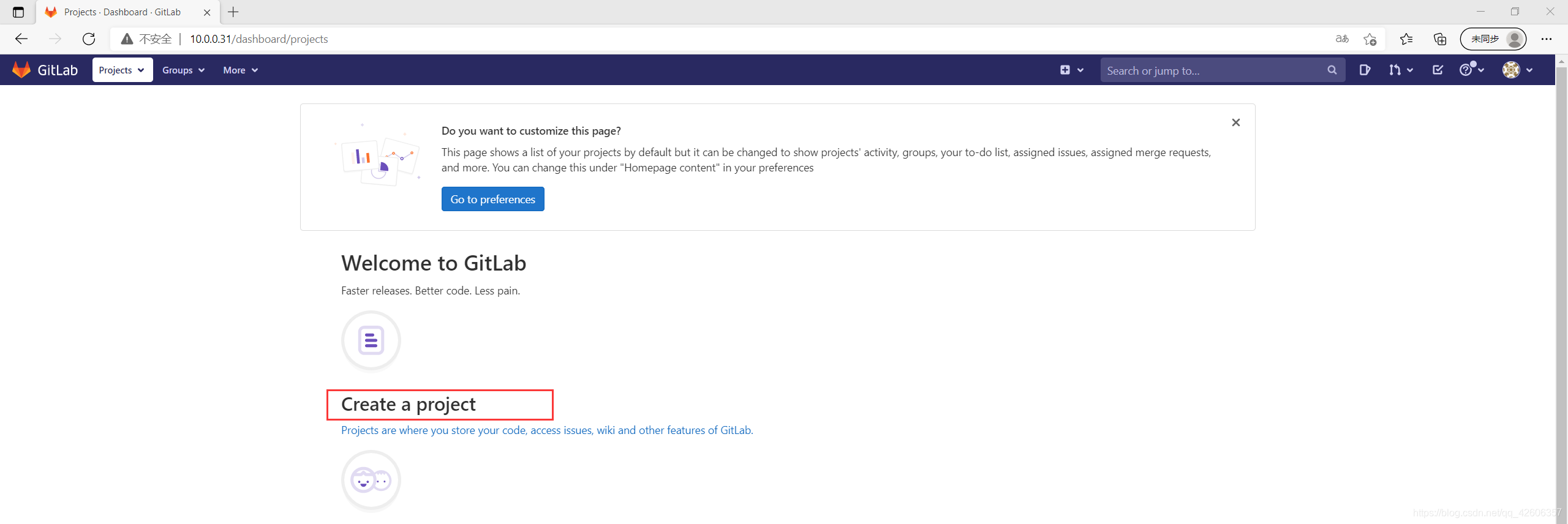Image resolution: width=1568 pixels, height=524 pixels.
Task: Click the browser forward arrow
Action: click(55, 39)
